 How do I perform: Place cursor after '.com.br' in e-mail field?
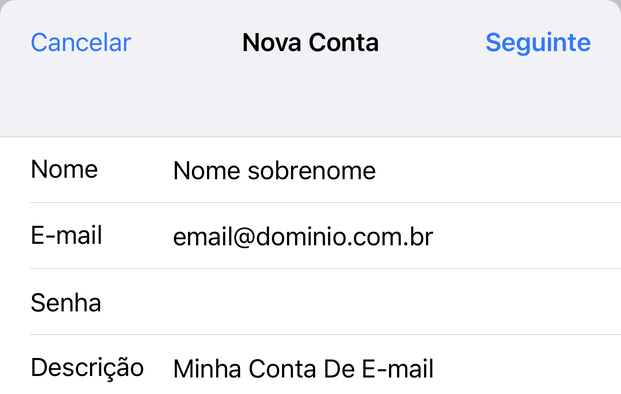coord(434,237)
